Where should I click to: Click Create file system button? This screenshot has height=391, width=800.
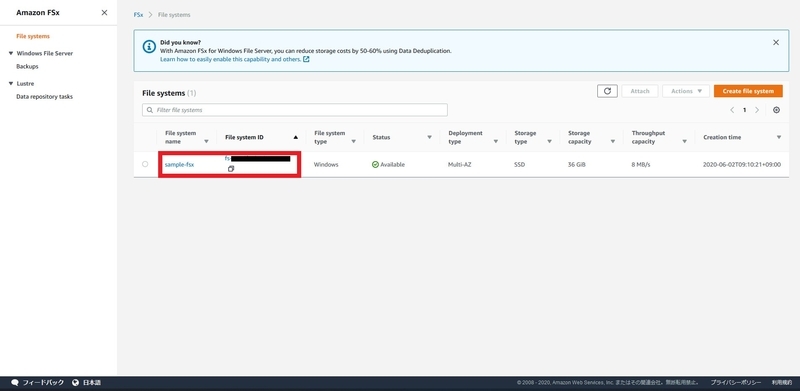click(748, 91)
